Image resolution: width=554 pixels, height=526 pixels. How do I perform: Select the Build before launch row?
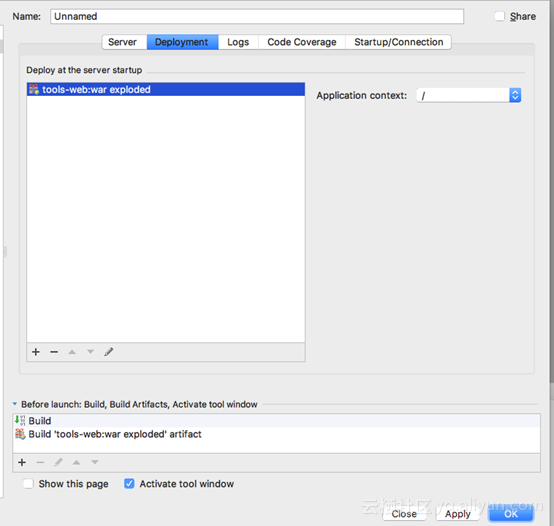pyautogui.click(x=276, y=420)
